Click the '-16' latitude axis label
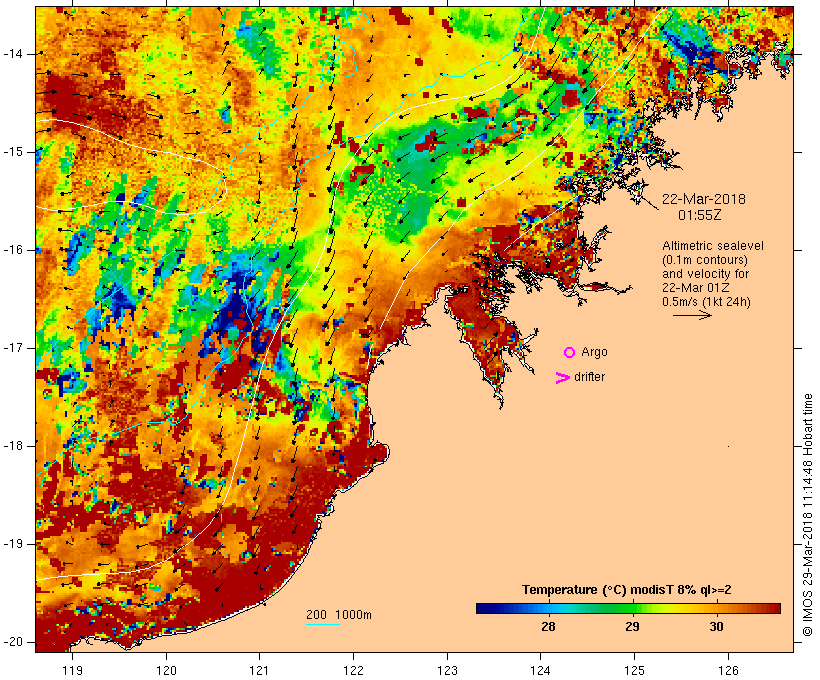The width and height of the screenshot is (820, 680). click(13, 250)
